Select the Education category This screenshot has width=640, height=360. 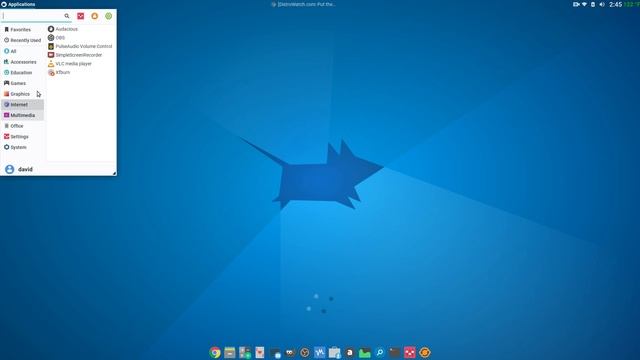22,72
